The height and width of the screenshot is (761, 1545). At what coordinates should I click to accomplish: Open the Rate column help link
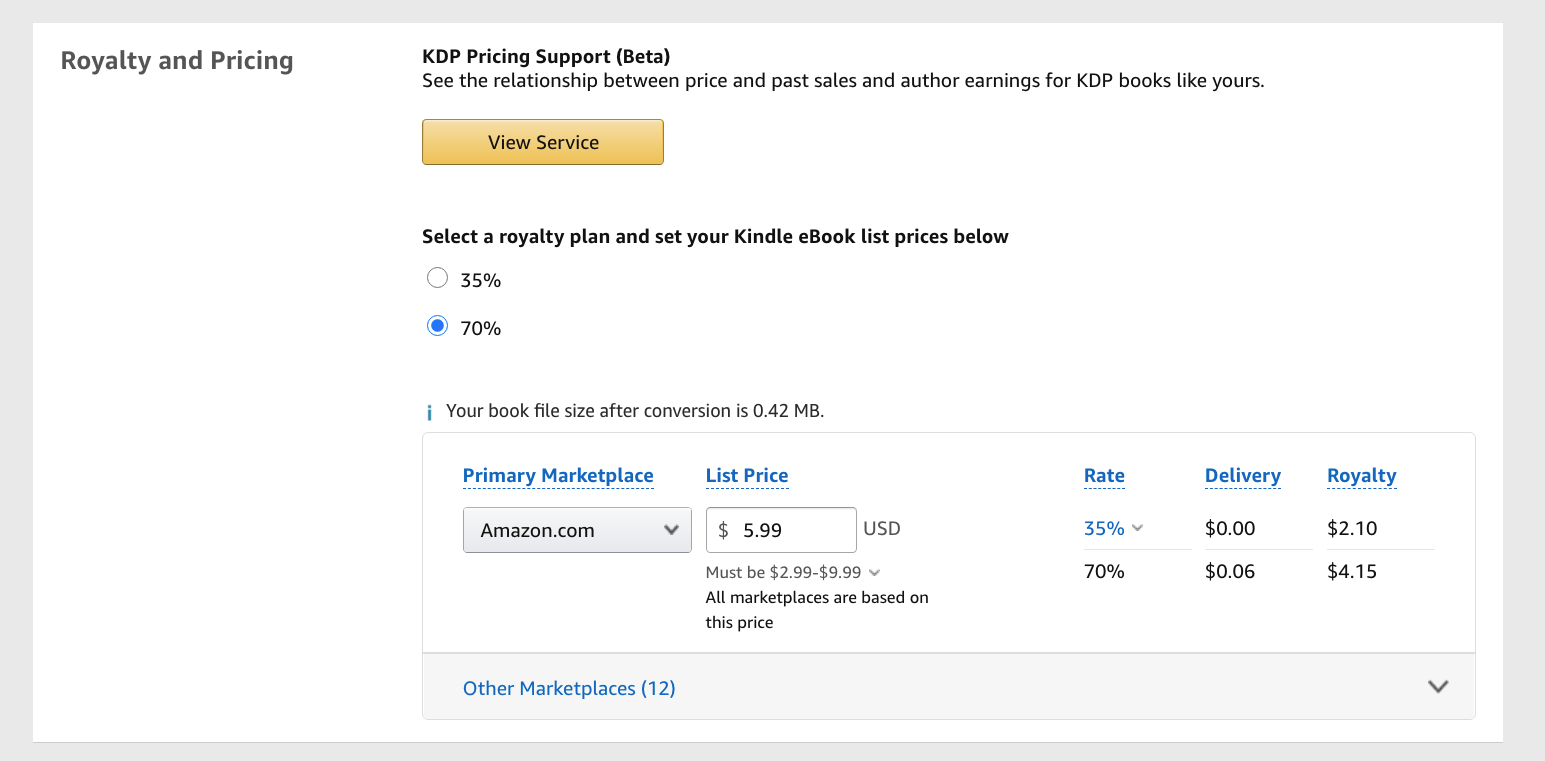tap(1103, 475)
